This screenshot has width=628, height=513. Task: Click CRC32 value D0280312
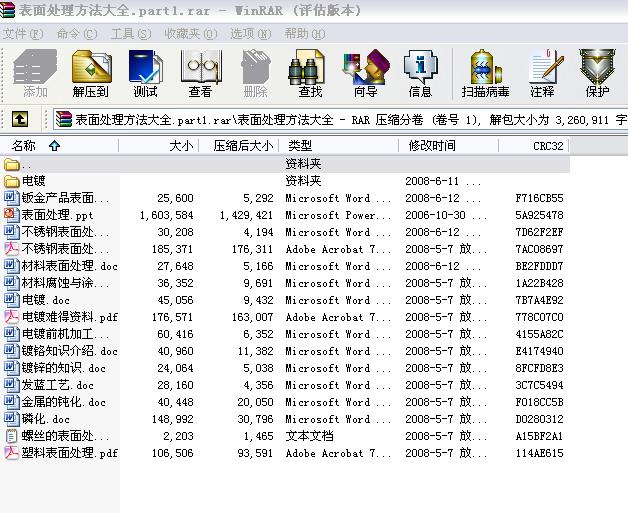tap(539, 419)
